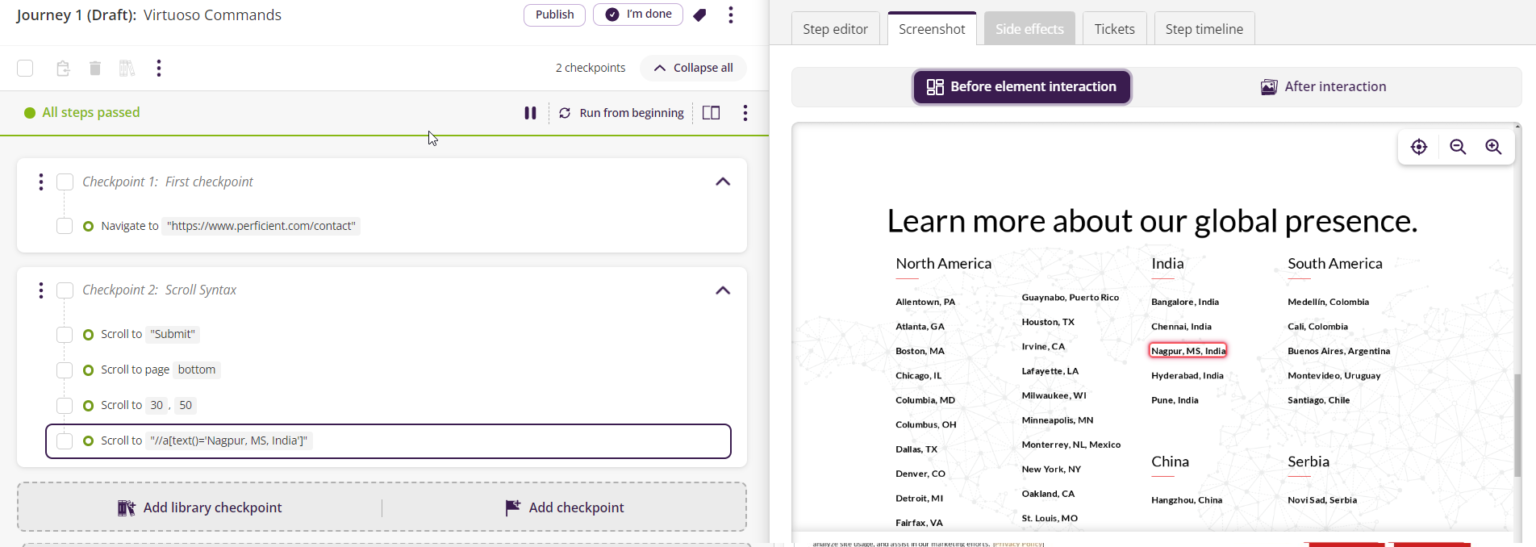Tick the select-all steps checkbox
Viewport: 1536px width, 547px height.
pos(25,68)
